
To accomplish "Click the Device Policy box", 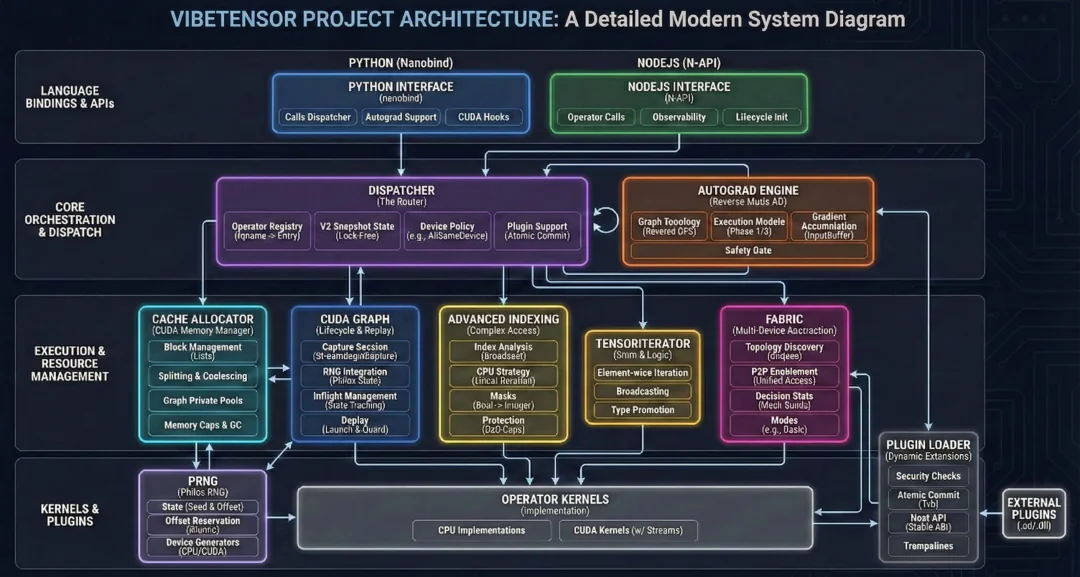I will pos(449,231).
